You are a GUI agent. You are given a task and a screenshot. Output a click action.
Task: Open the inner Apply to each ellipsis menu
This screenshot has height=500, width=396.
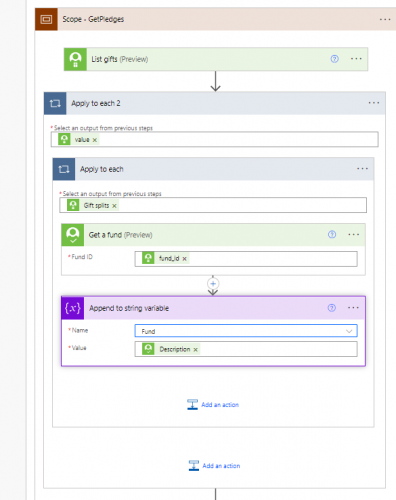click(362, 169)
